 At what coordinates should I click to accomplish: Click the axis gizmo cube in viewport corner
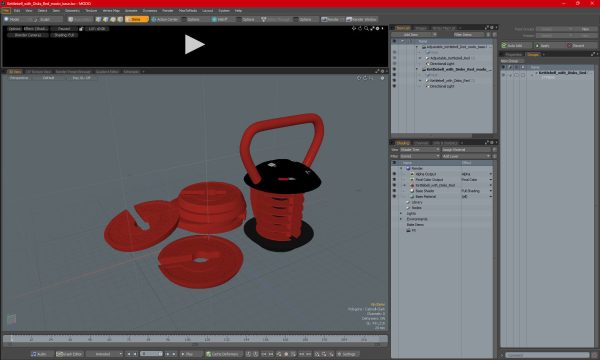[x=11, y=319]
